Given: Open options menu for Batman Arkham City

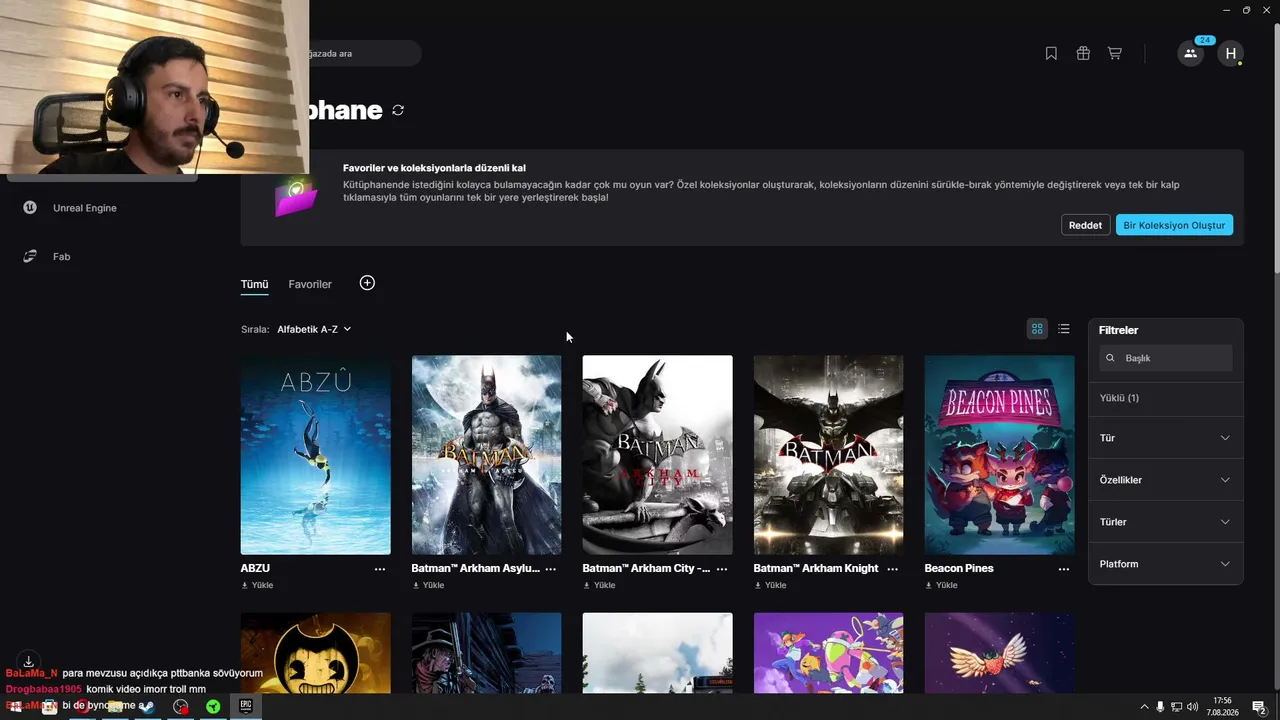Looking at the screenshot, I should (722, 569).
